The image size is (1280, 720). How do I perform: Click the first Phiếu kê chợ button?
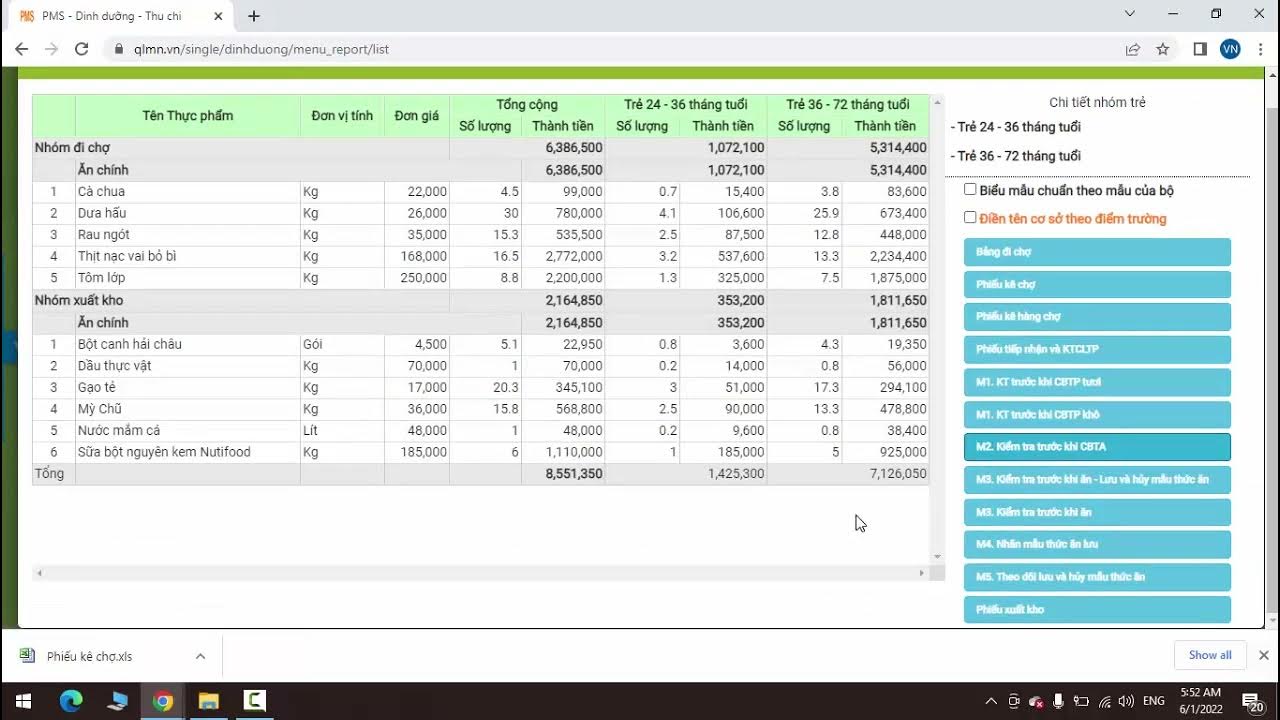tap(1097, 284)
